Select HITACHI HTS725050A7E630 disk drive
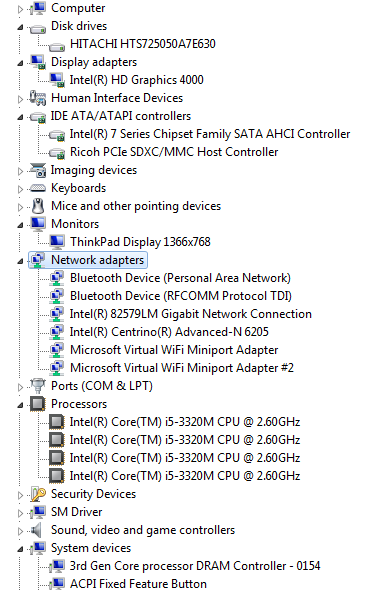Viewport: 379px width, 590px height. tap(143, 44)
